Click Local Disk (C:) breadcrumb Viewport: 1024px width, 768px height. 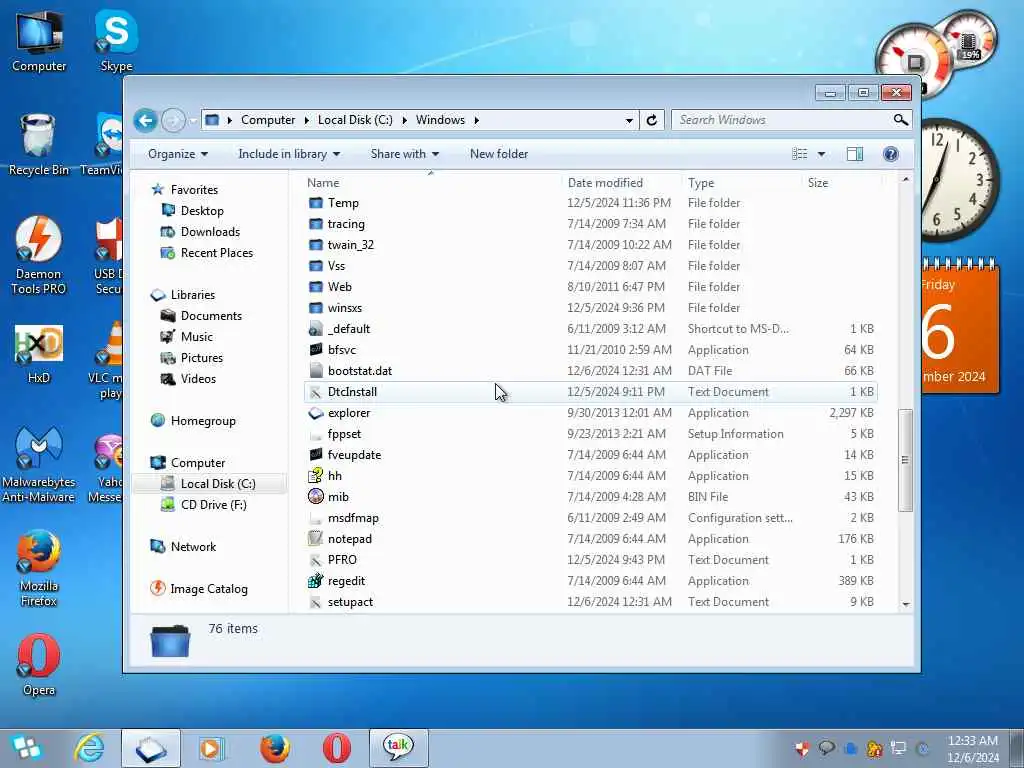point(355,120)
